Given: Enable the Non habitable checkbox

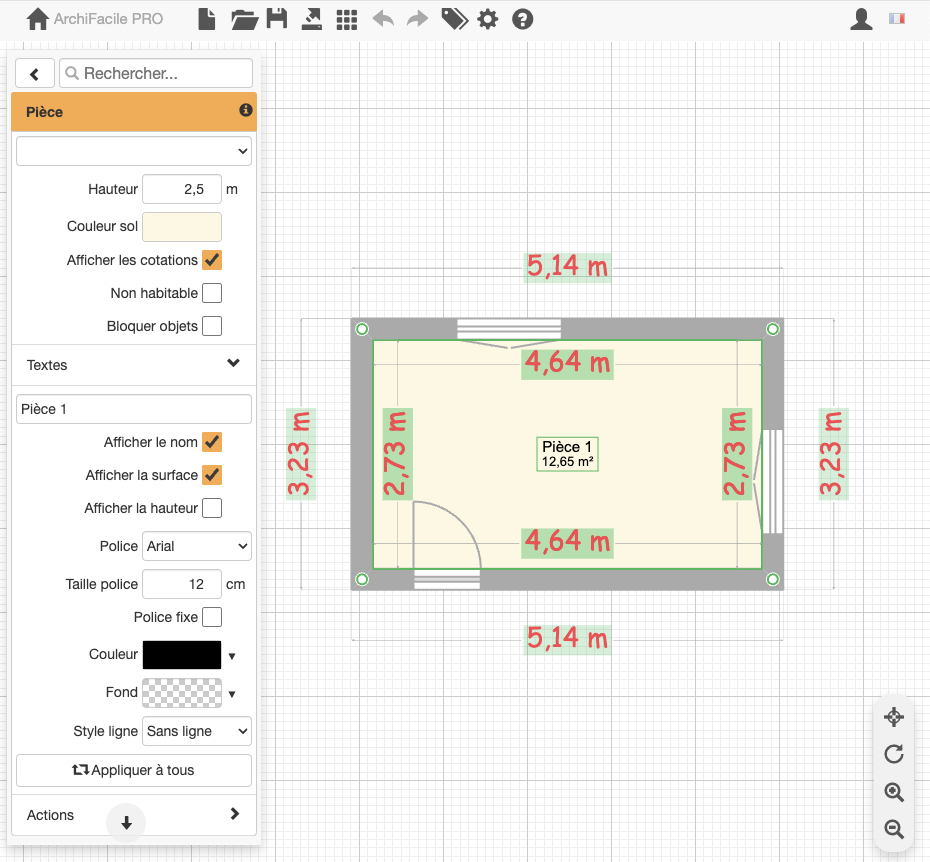Looking at the screenshot, I should [x=212, y=293].
